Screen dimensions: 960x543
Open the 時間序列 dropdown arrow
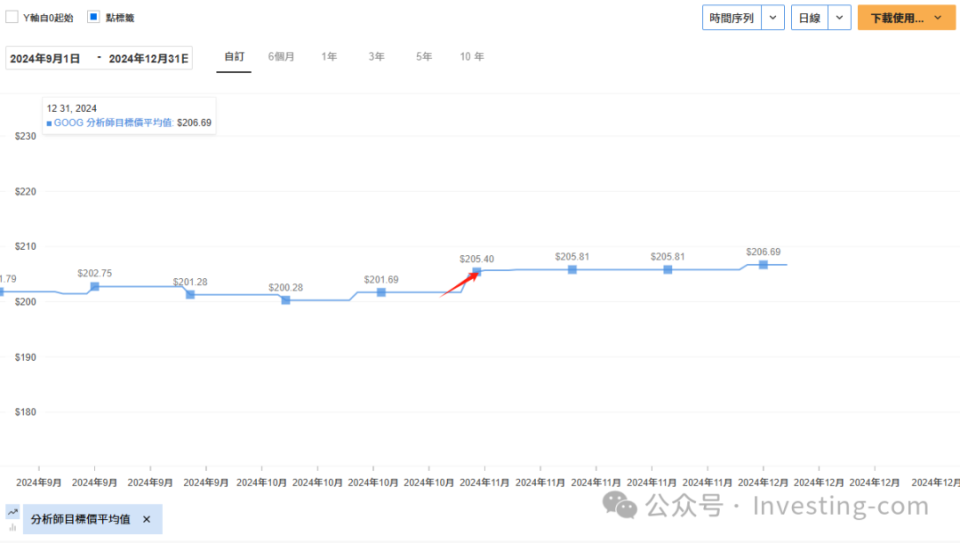click(x=773, y=18)
